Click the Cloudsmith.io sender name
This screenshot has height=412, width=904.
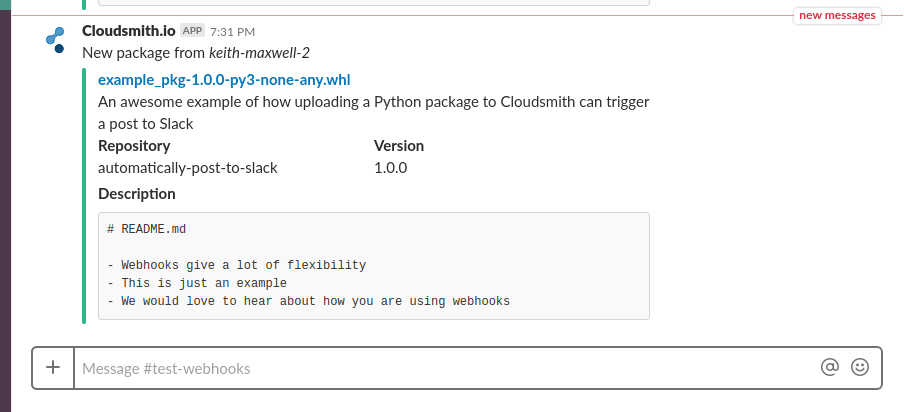129,31
